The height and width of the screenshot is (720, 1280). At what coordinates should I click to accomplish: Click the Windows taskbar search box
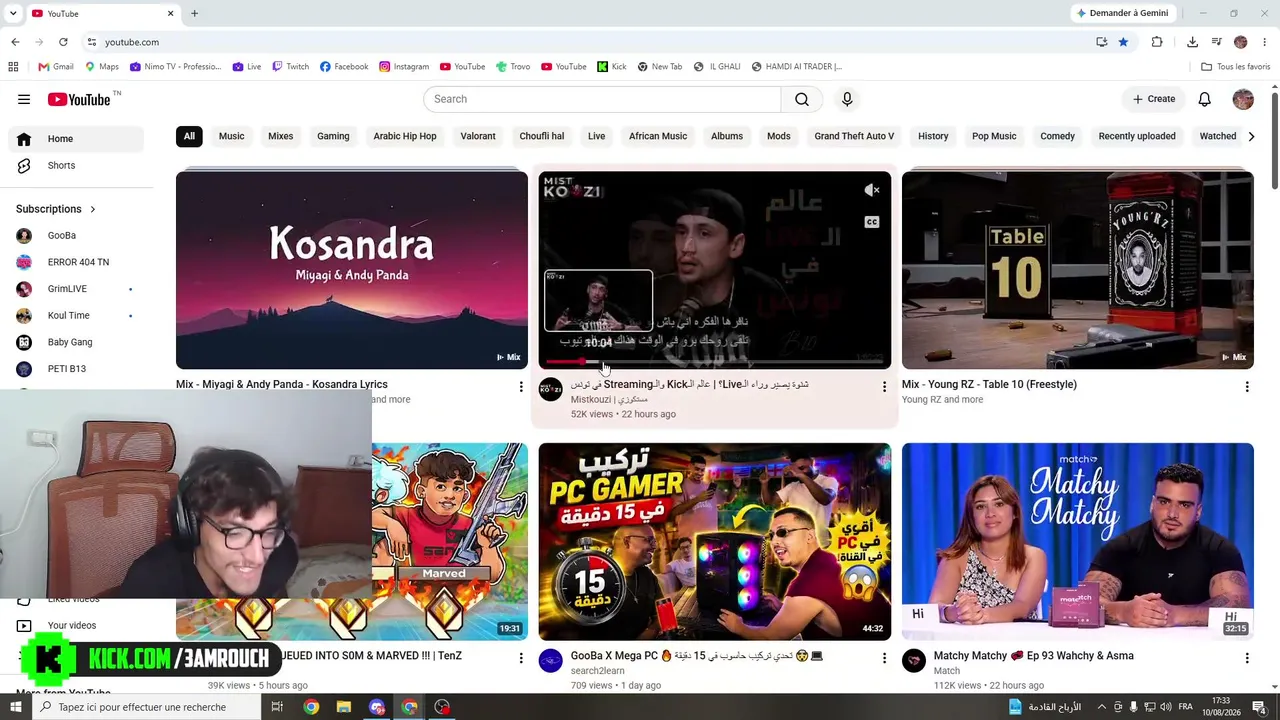(x=146, y=707)
